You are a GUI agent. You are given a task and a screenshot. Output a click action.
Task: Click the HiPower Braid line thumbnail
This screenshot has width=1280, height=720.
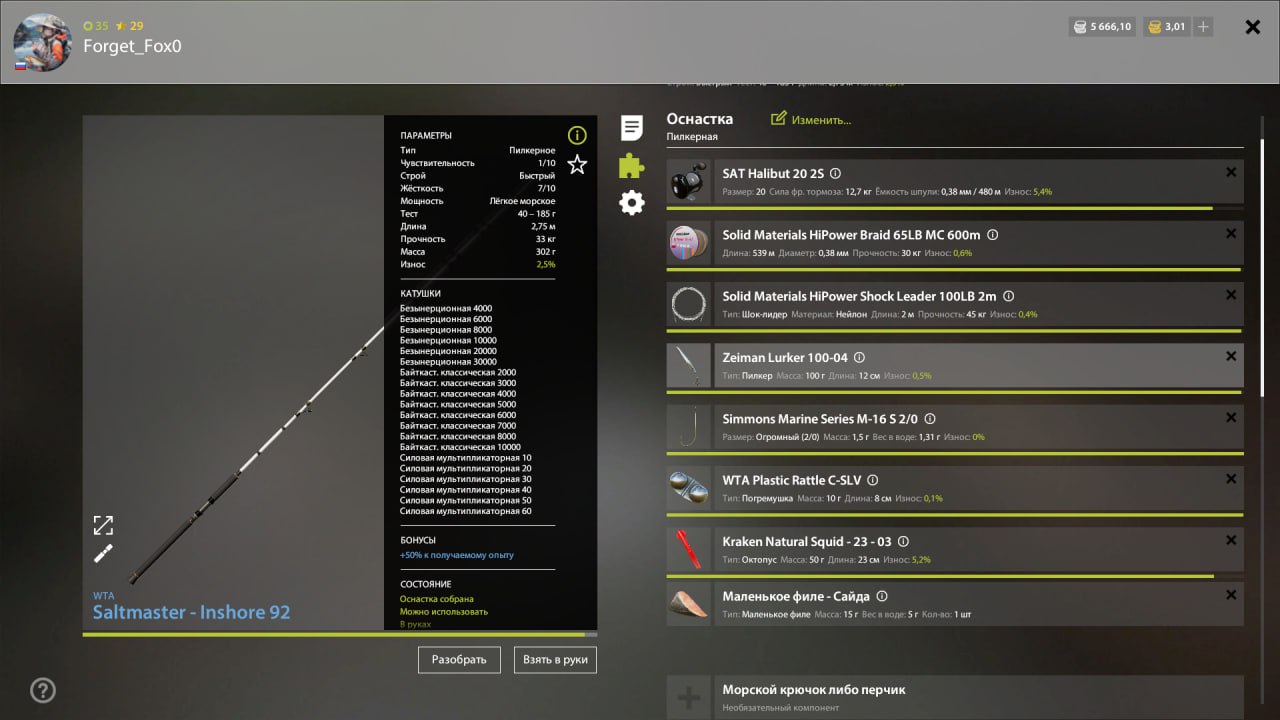(688, 244)
